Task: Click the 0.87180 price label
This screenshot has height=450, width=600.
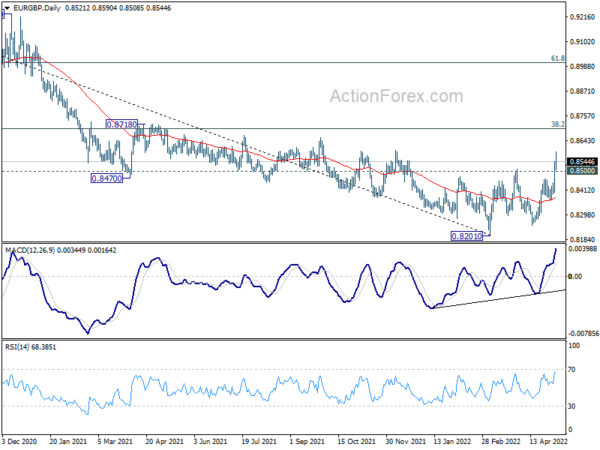Action: [x=122, y=124]
